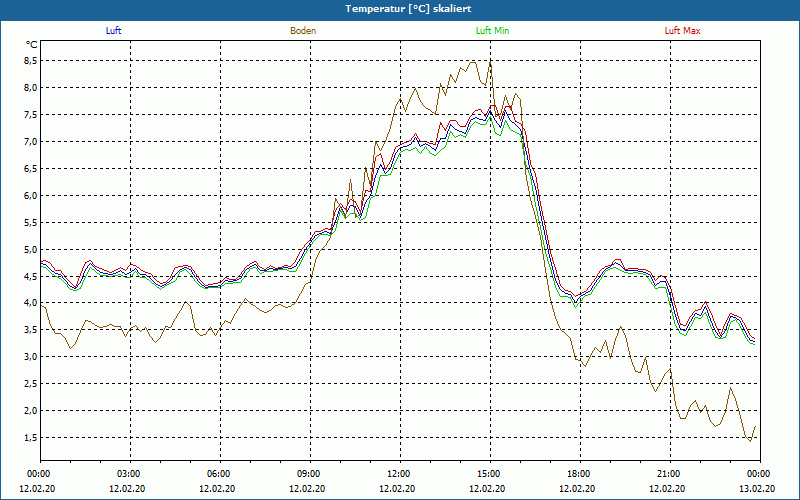Click the 4,5 y-axis value
This screenshot has height=500, width=800.
[31, 277]
